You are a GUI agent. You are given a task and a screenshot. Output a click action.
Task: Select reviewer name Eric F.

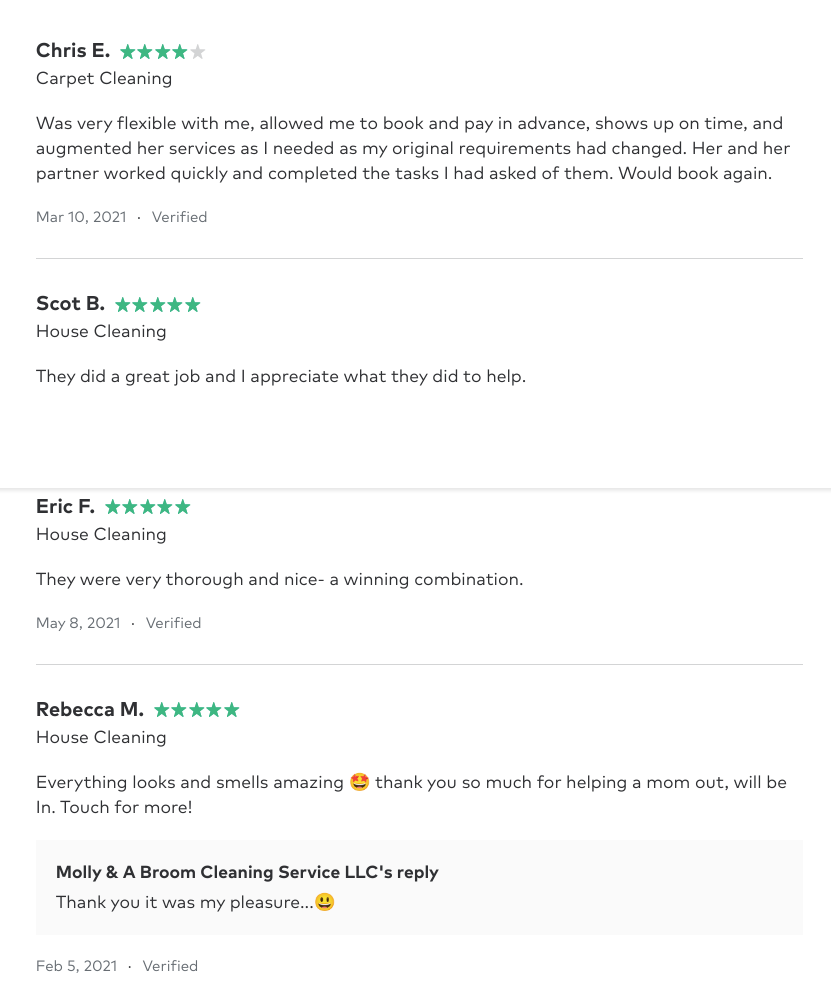click(x=65, y=507)
